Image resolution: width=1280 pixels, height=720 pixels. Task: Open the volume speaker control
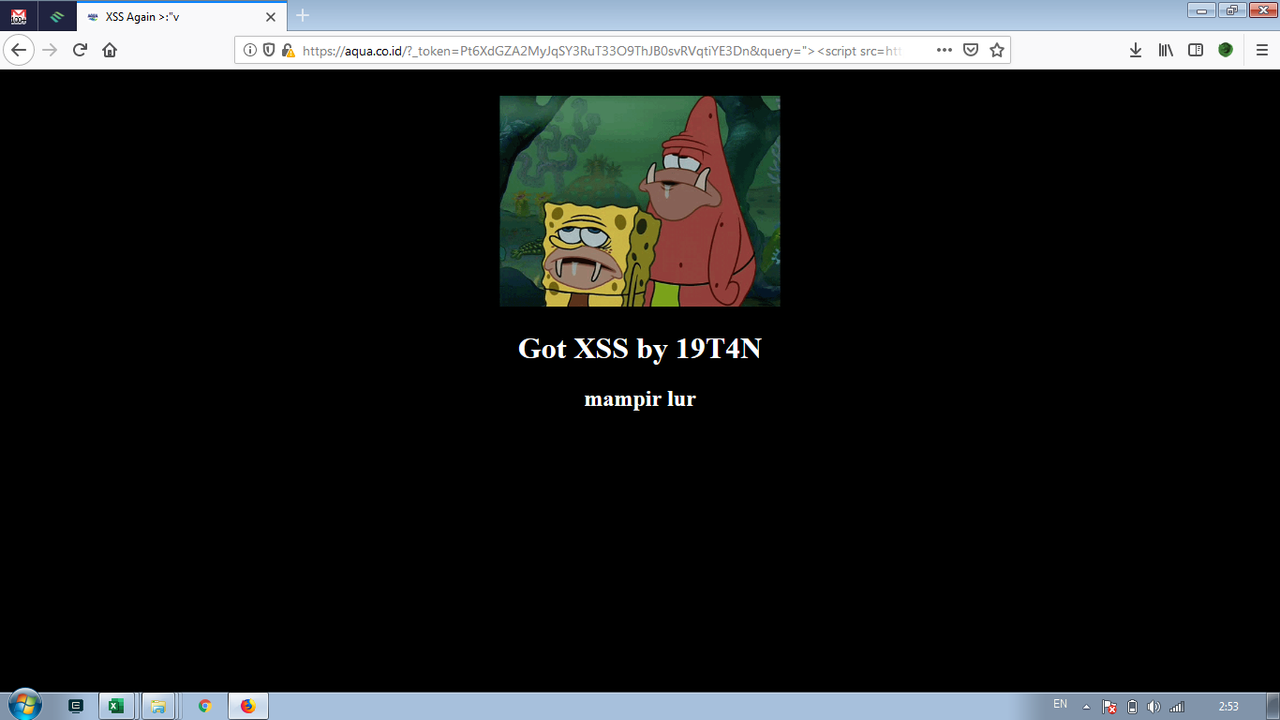1154,707
